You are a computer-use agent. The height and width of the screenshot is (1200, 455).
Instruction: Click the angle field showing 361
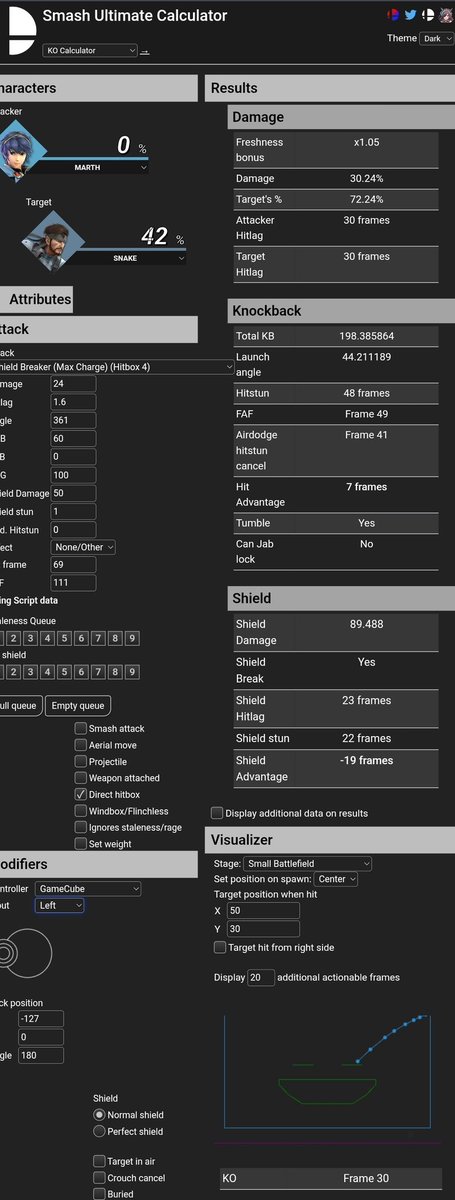73,420
